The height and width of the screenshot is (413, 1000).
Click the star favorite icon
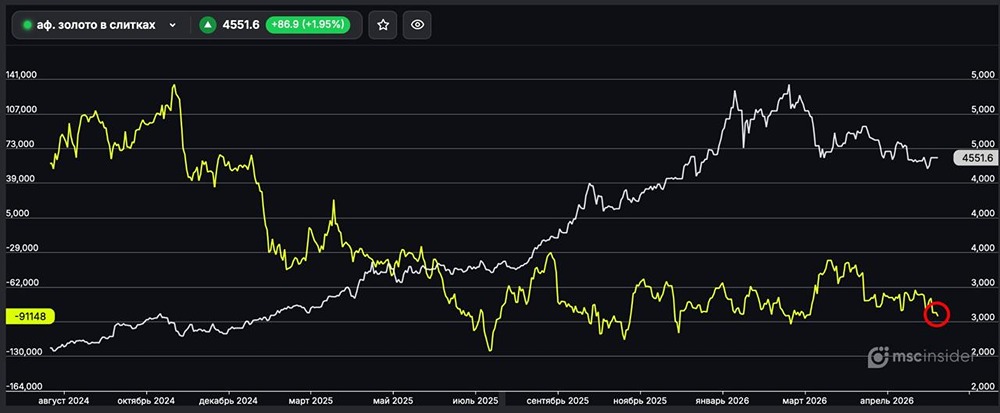383,25
